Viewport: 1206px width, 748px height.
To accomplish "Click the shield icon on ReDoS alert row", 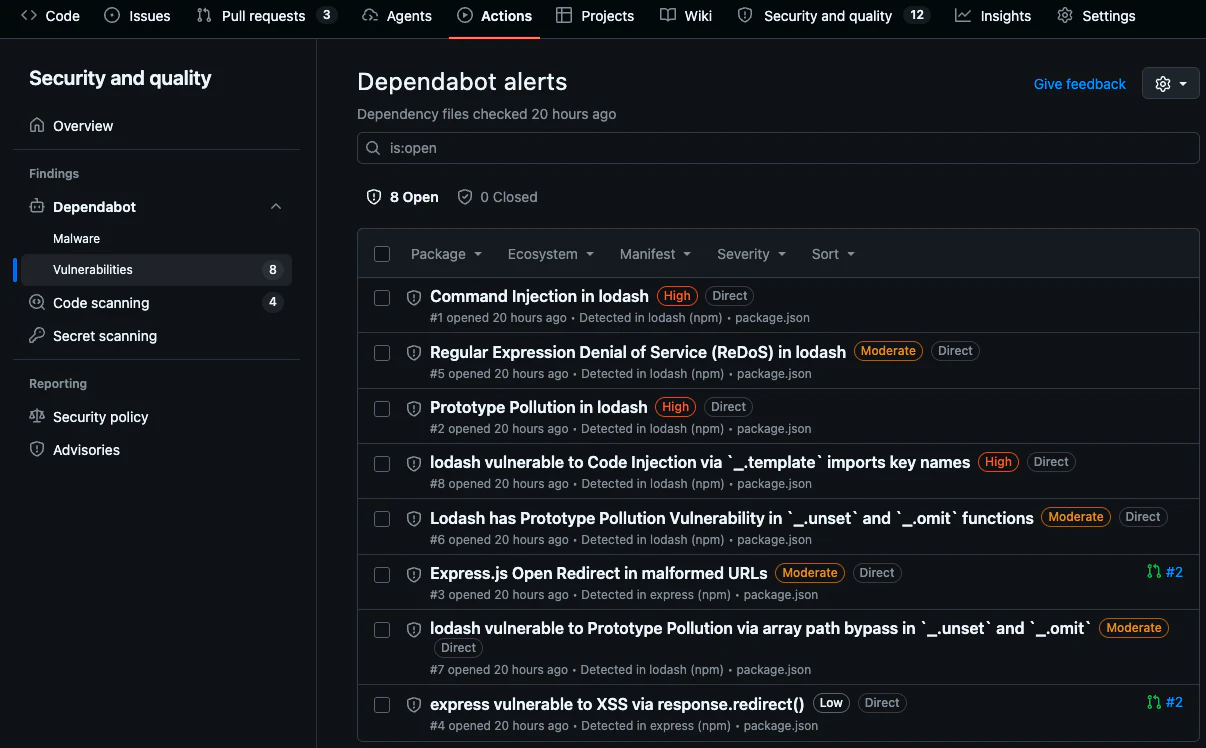I will tap(414, 353).
